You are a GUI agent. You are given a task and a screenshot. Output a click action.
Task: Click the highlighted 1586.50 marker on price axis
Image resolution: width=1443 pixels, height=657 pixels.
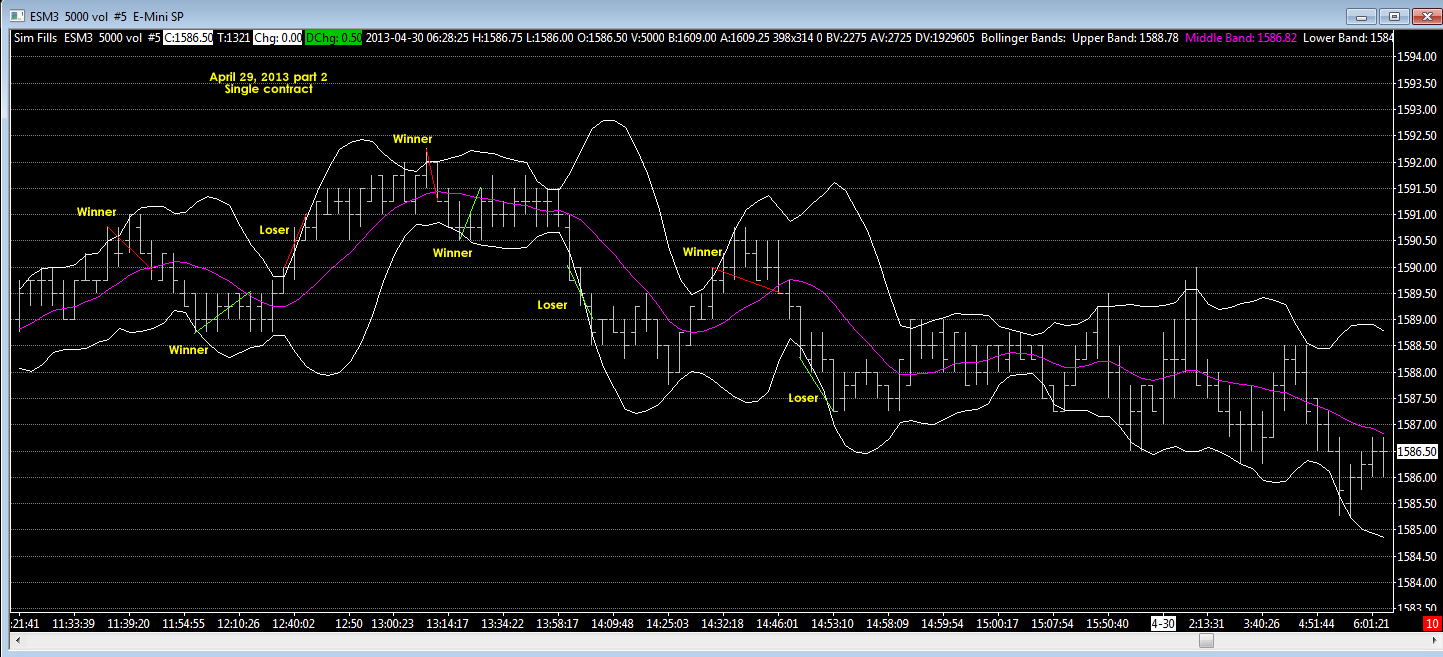[1419, 451]
